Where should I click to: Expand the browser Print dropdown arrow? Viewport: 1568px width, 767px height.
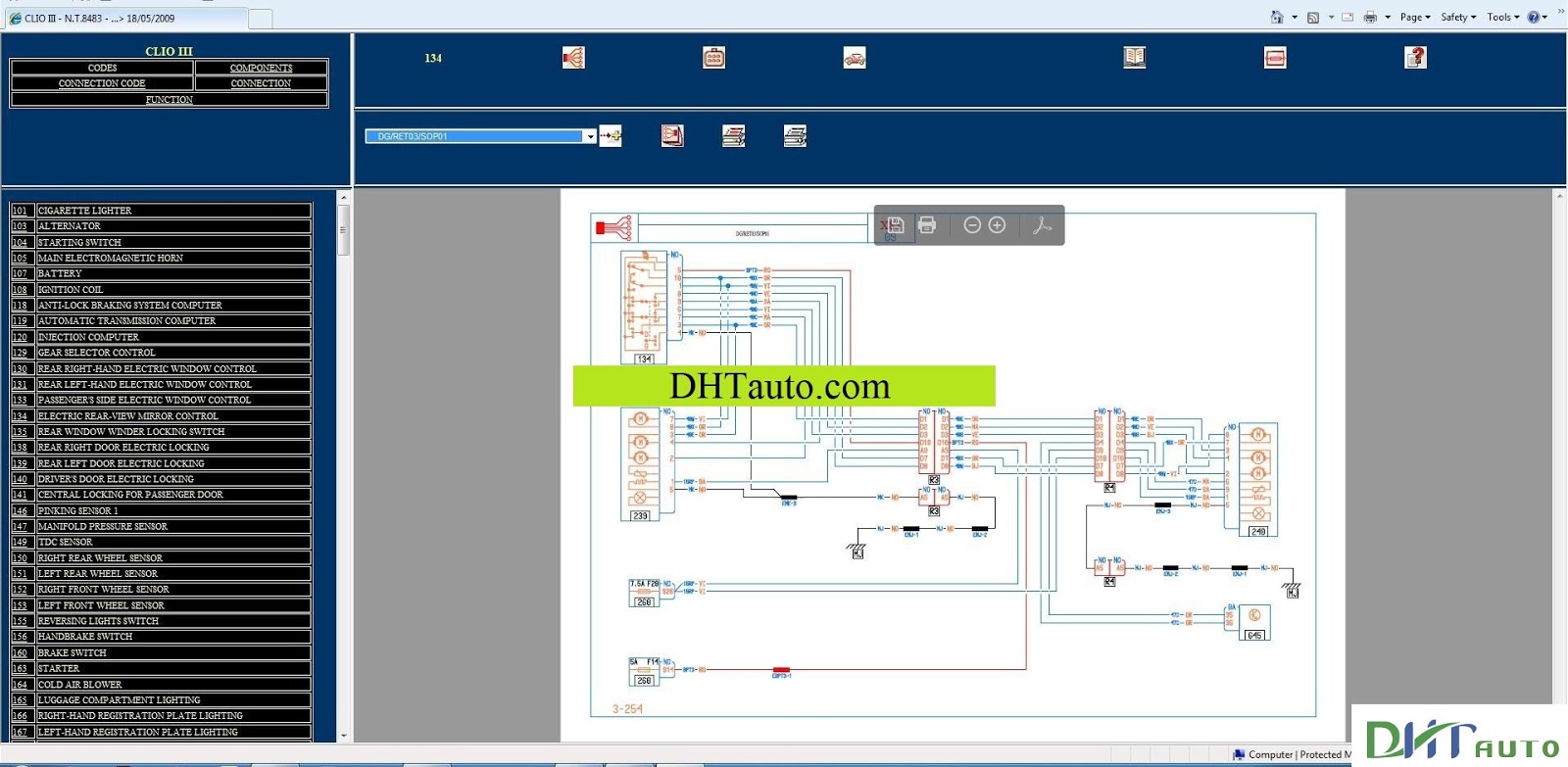[x=1388, y=17]
